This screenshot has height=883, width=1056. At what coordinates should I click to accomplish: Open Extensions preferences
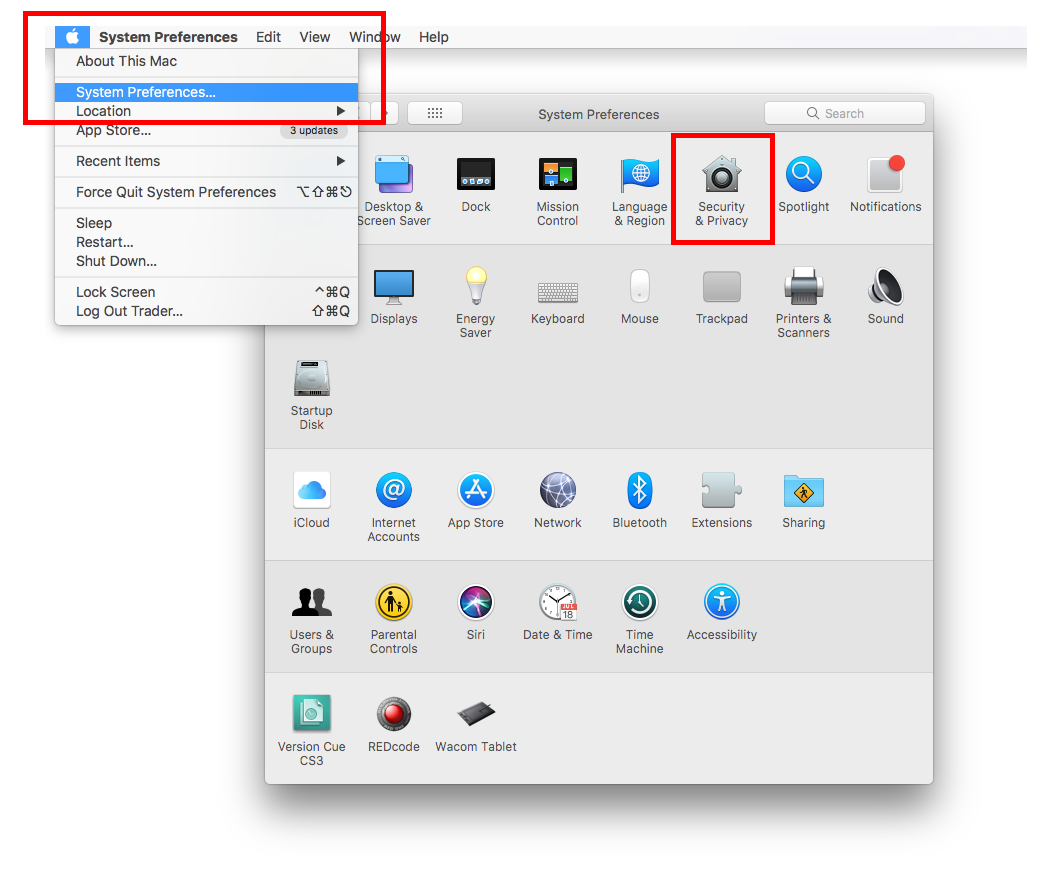pos(722,500)
